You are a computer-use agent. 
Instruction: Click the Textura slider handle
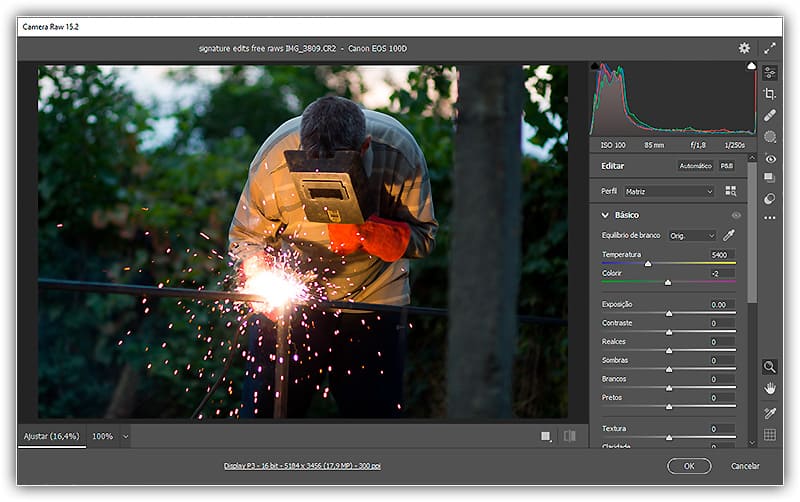[669, 438]
